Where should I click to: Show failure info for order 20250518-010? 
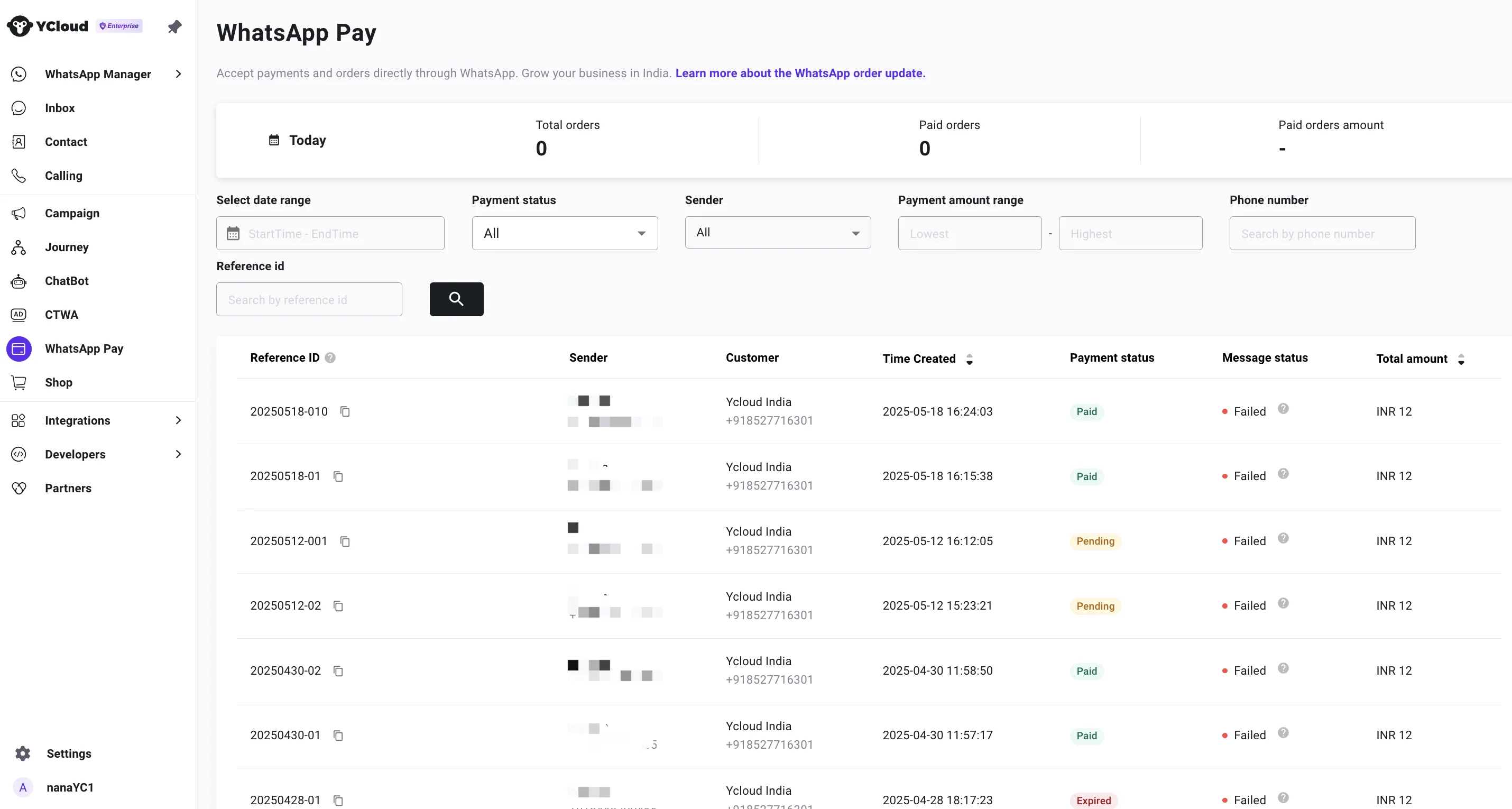[x=1283, y=409]
